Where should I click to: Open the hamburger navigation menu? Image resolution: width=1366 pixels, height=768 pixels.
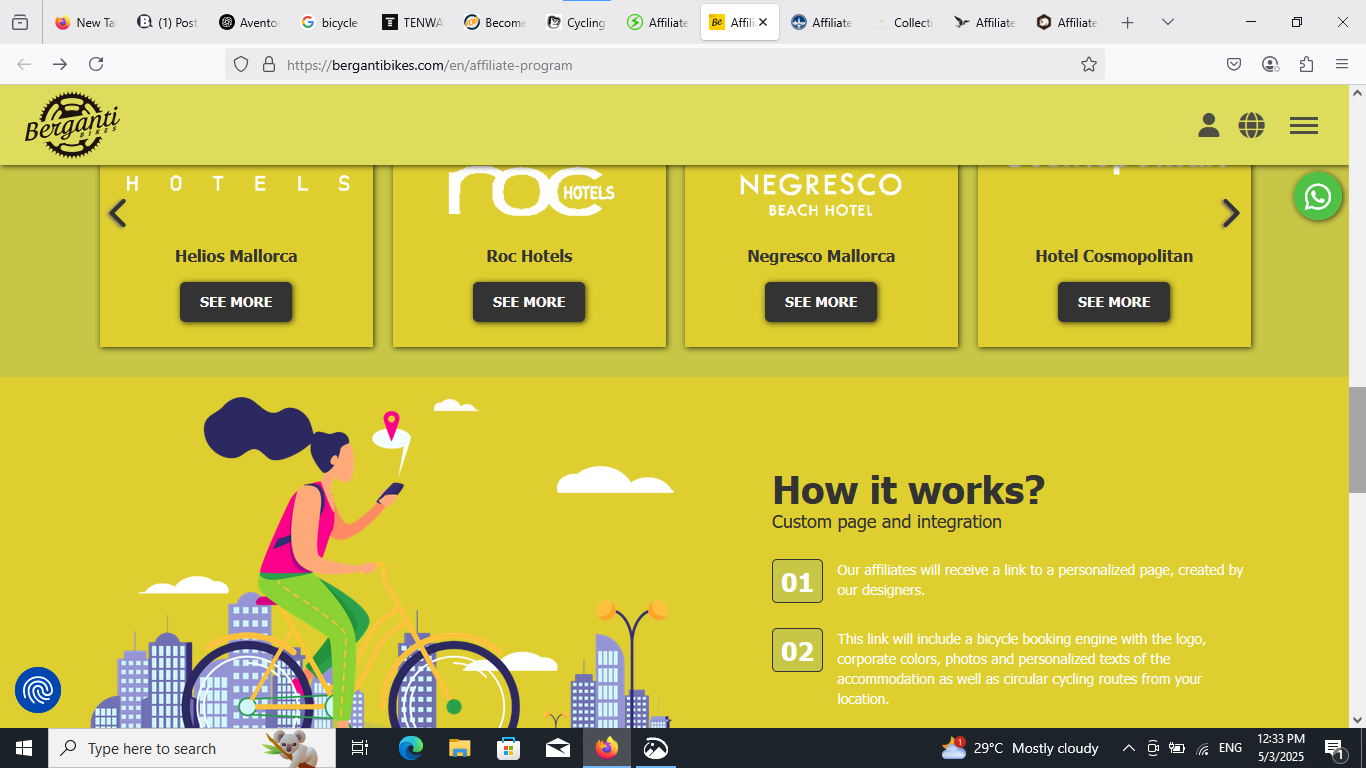point(1304,125)
